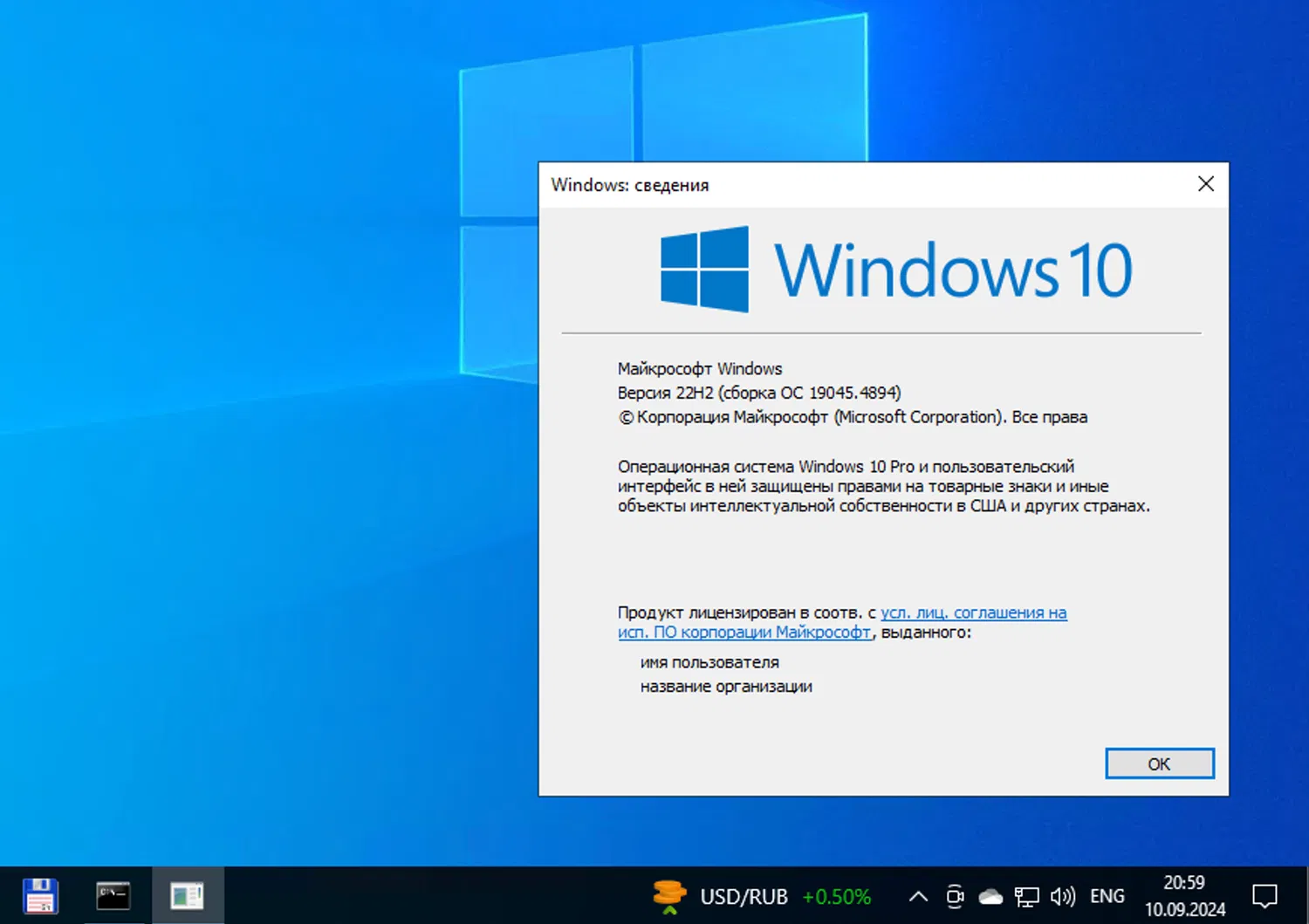Expand hidden system tray icons

(918, 896)
